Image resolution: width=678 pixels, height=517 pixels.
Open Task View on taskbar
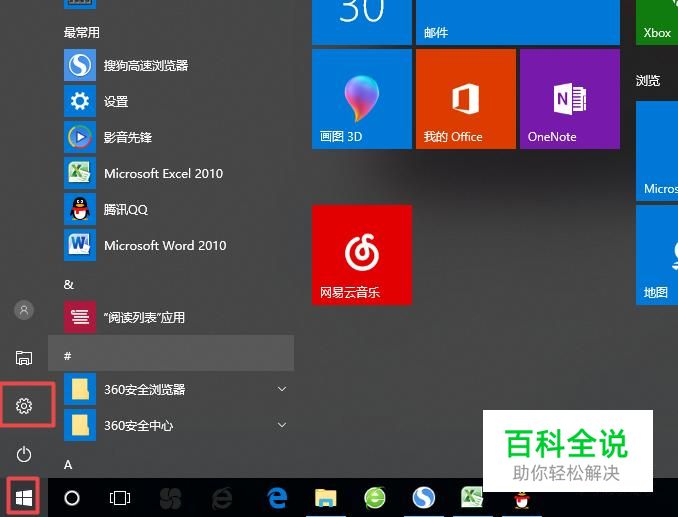(x=120, y=498)
